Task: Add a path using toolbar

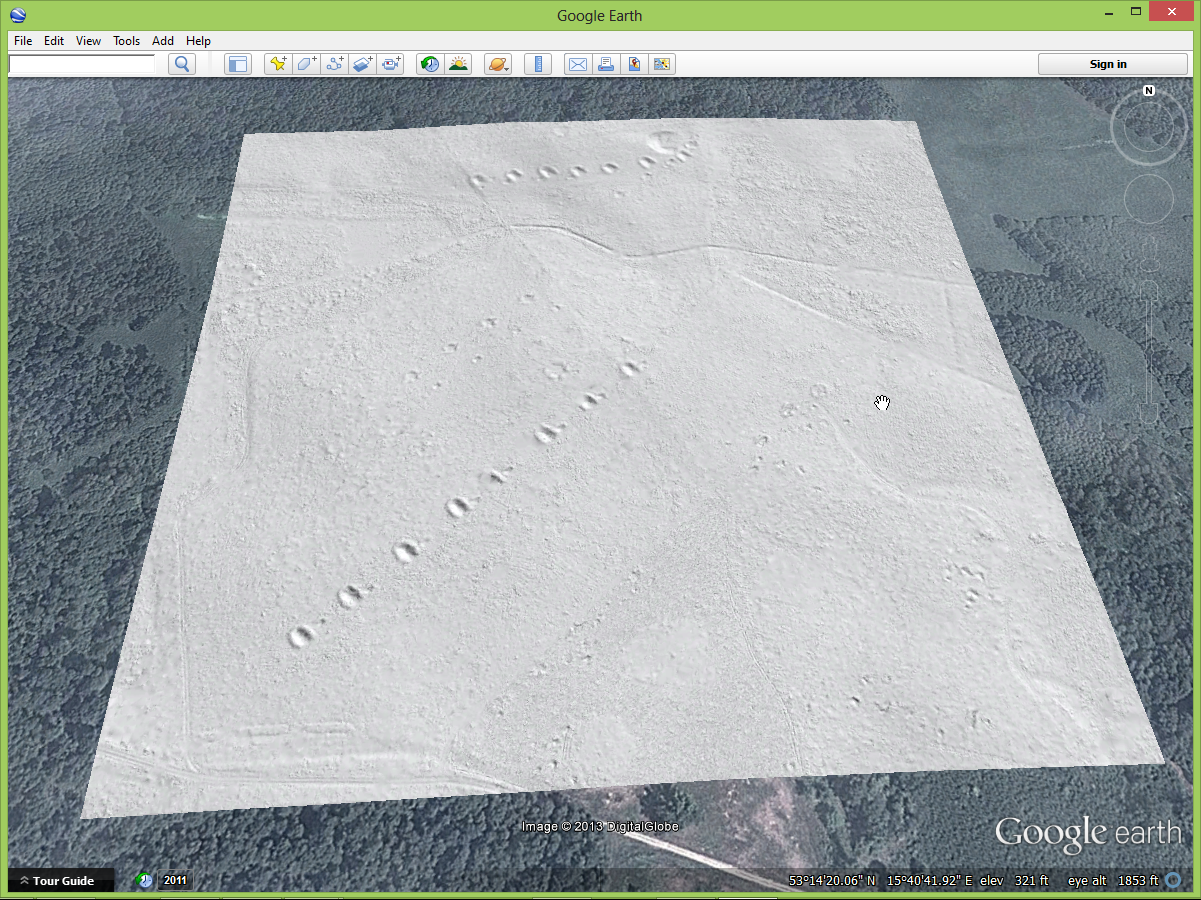Action: [334, 64]
